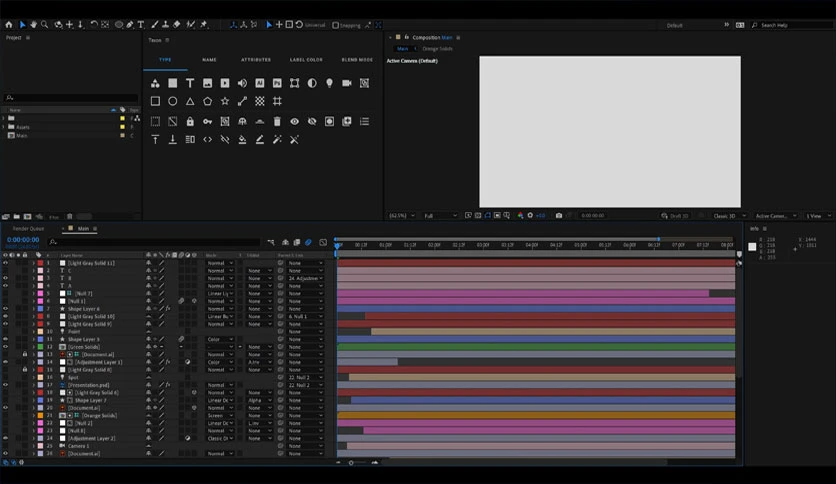Expand the Camera 1 layer properties
Viewport: 836px width, 484px height.
[x=34, y=446]
